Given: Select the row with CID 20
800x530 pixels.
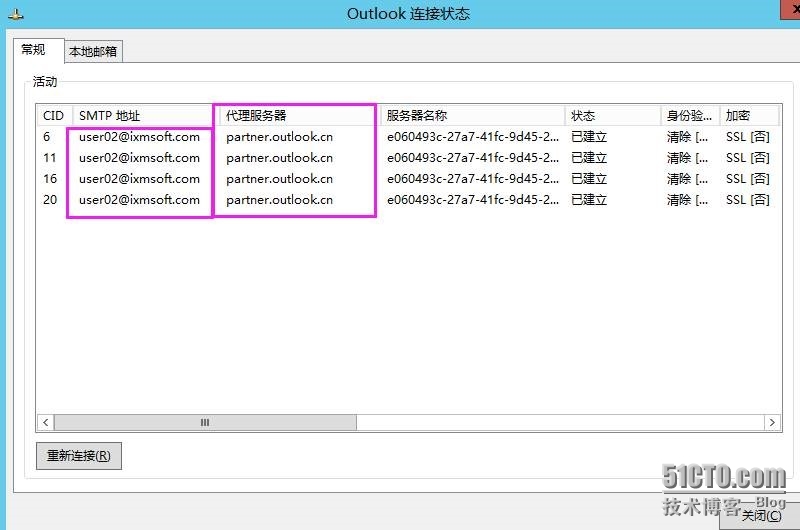Looking at the screenshot, I should 408,199.
